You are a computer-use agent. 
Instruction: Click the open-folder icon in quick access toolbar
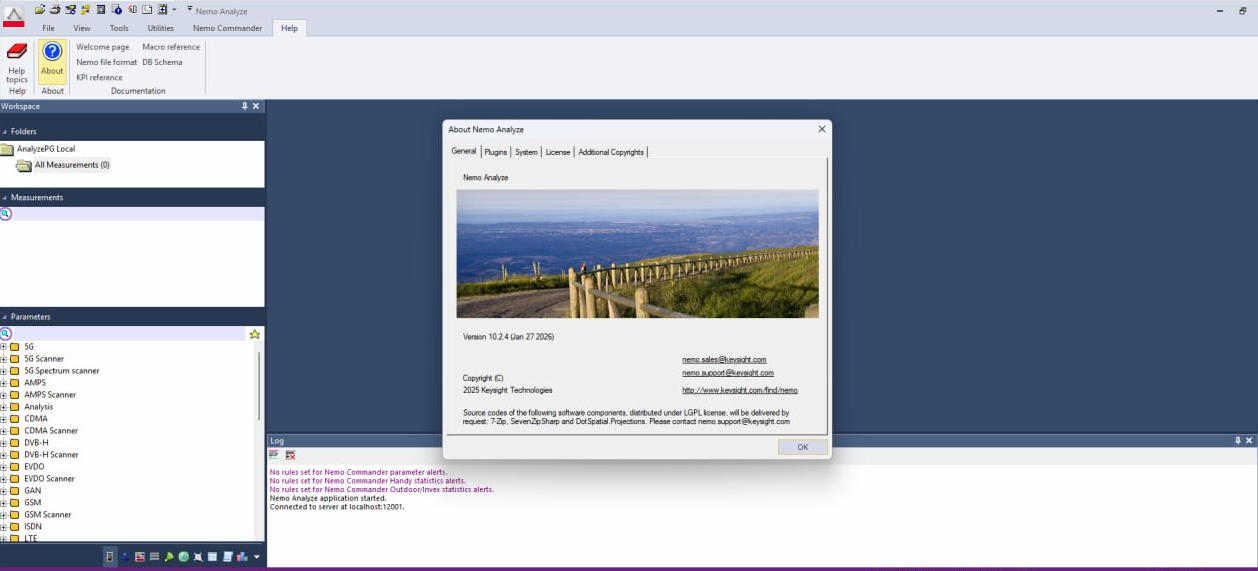pos(40,10)
